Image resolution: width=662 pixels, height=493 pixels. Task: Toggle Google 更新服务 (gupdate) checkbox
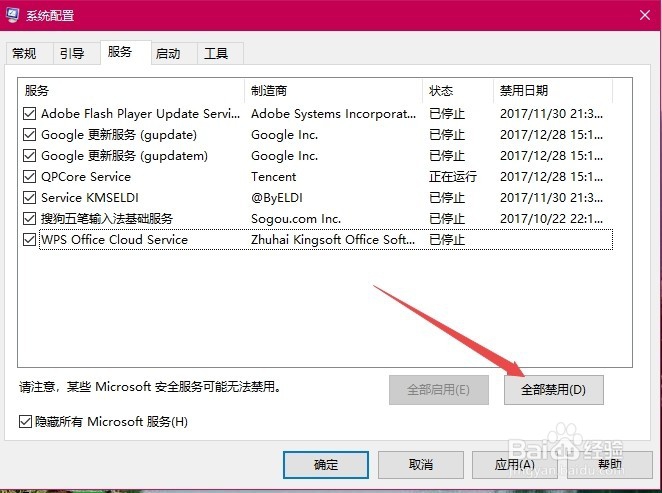(29, 135)
